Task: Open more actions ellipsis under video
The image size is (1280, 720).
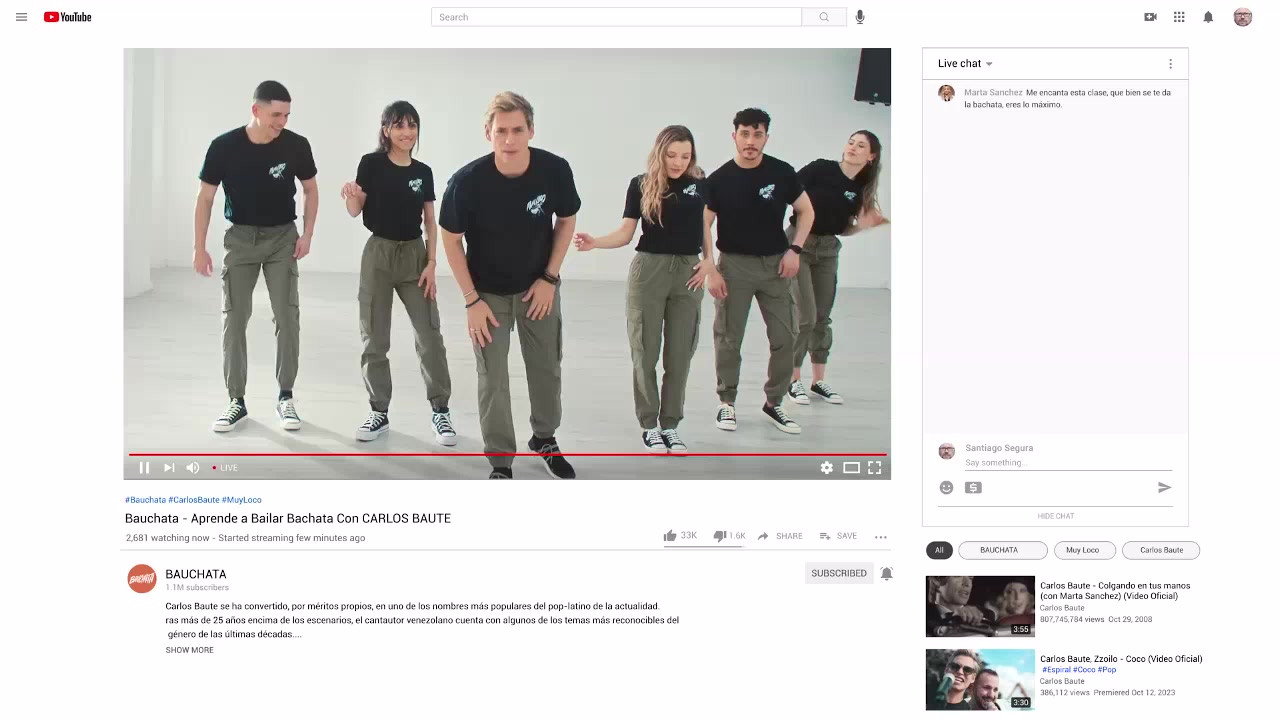Action: click(x=881, y=537)
